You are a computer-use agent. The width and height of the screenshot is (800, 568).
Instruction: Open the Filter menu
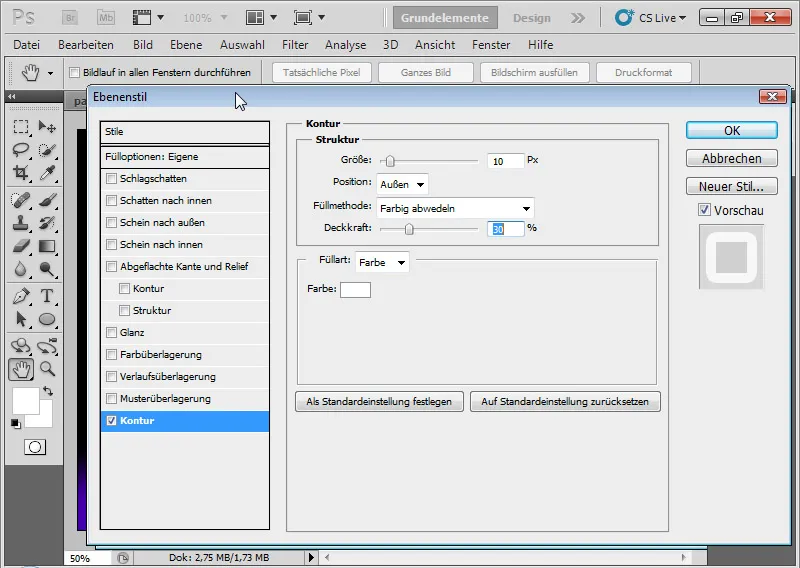295,45
